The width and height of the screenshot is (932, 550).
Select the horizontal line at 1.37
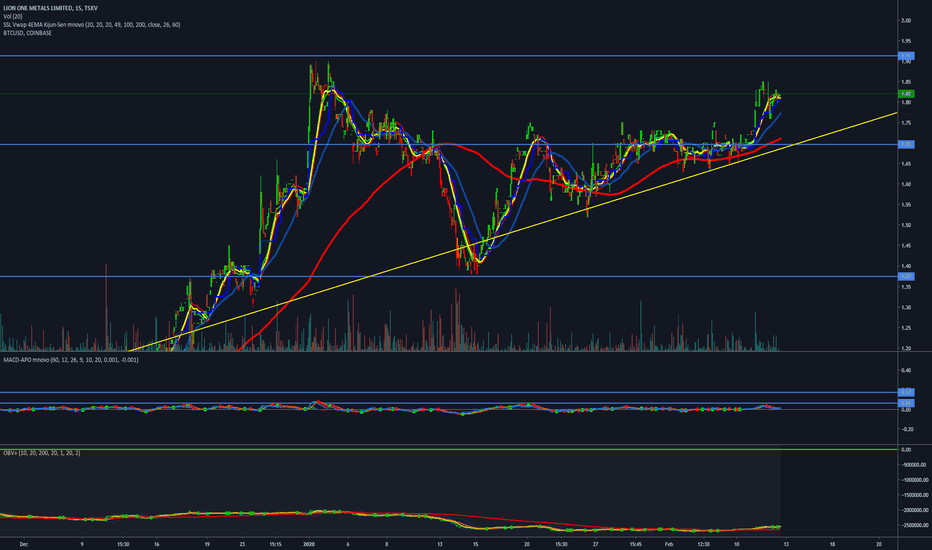[449, 276]
